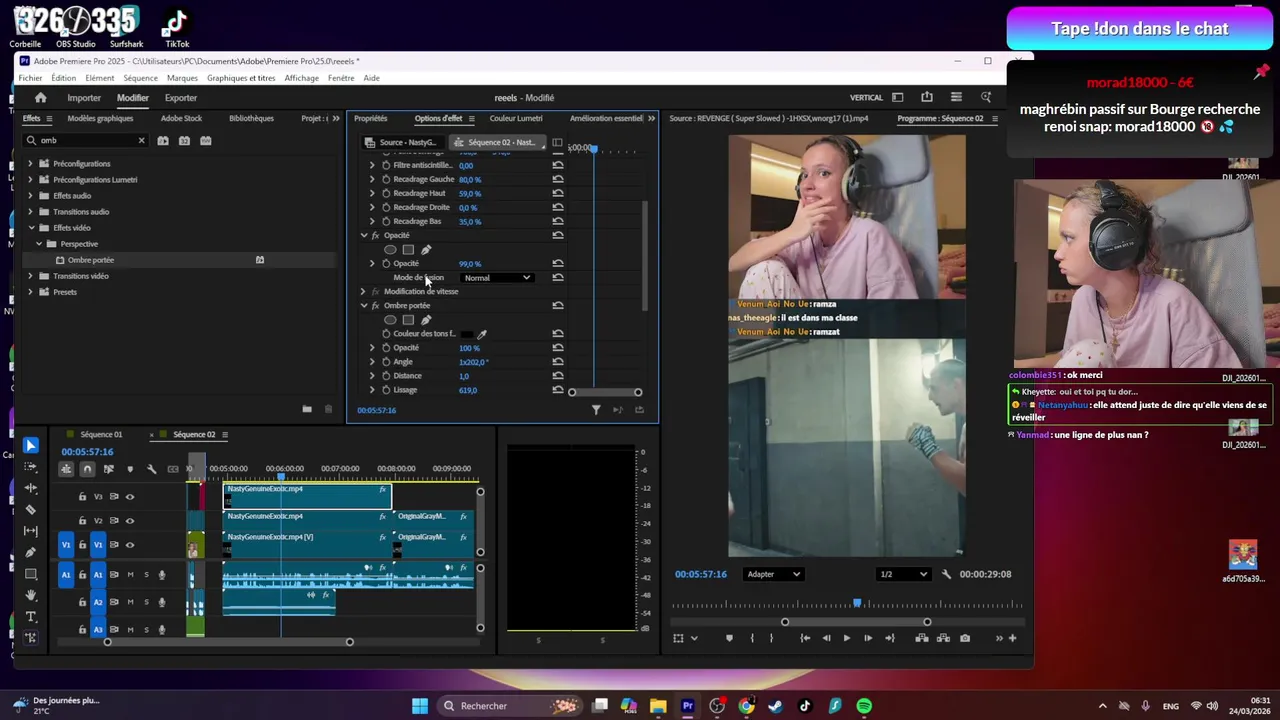Toggle linked selection in timeline
Viewport: 1280px width, 720px height.
109,469
